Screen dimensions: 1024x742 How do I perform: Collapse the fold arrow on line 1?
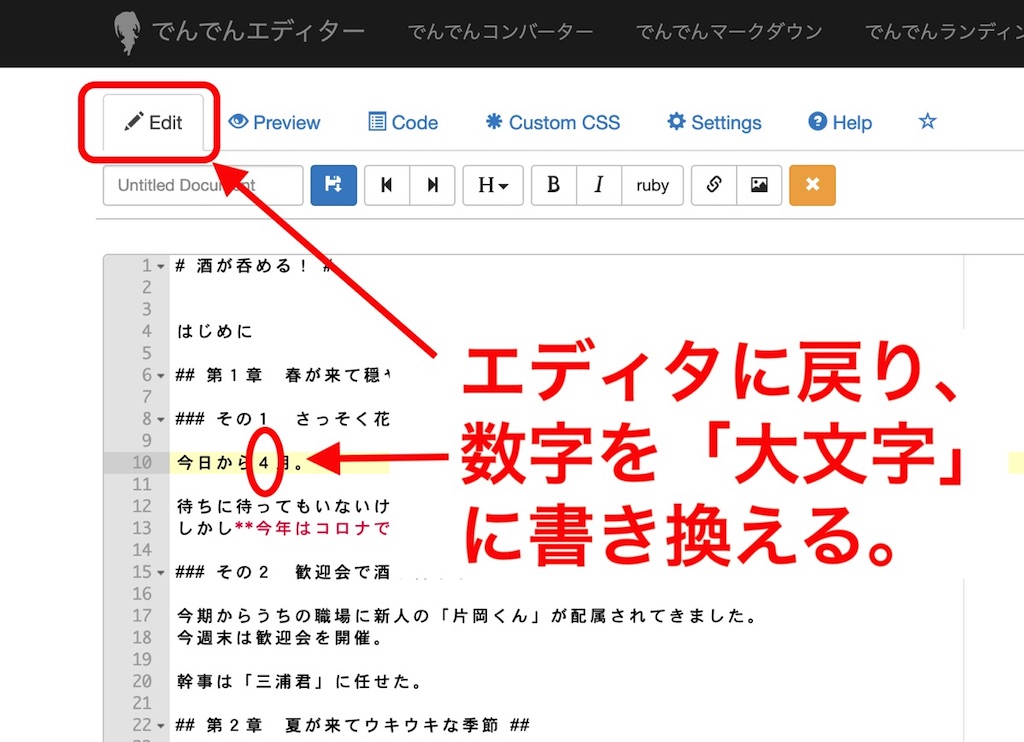tap(161, 266)
